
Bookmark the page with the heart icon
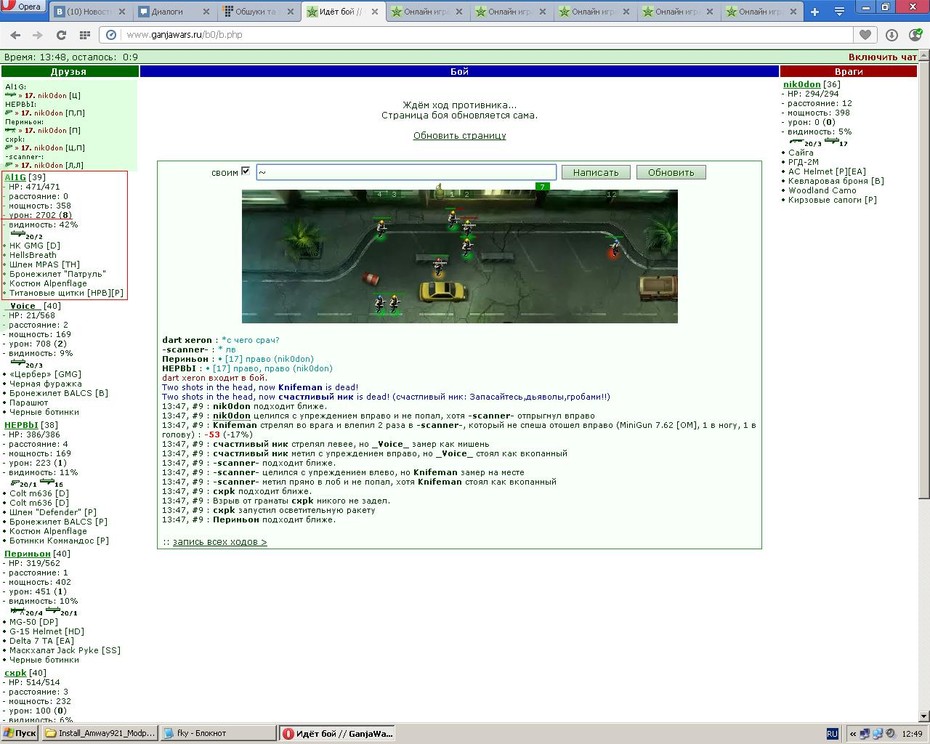coord(865,35)
